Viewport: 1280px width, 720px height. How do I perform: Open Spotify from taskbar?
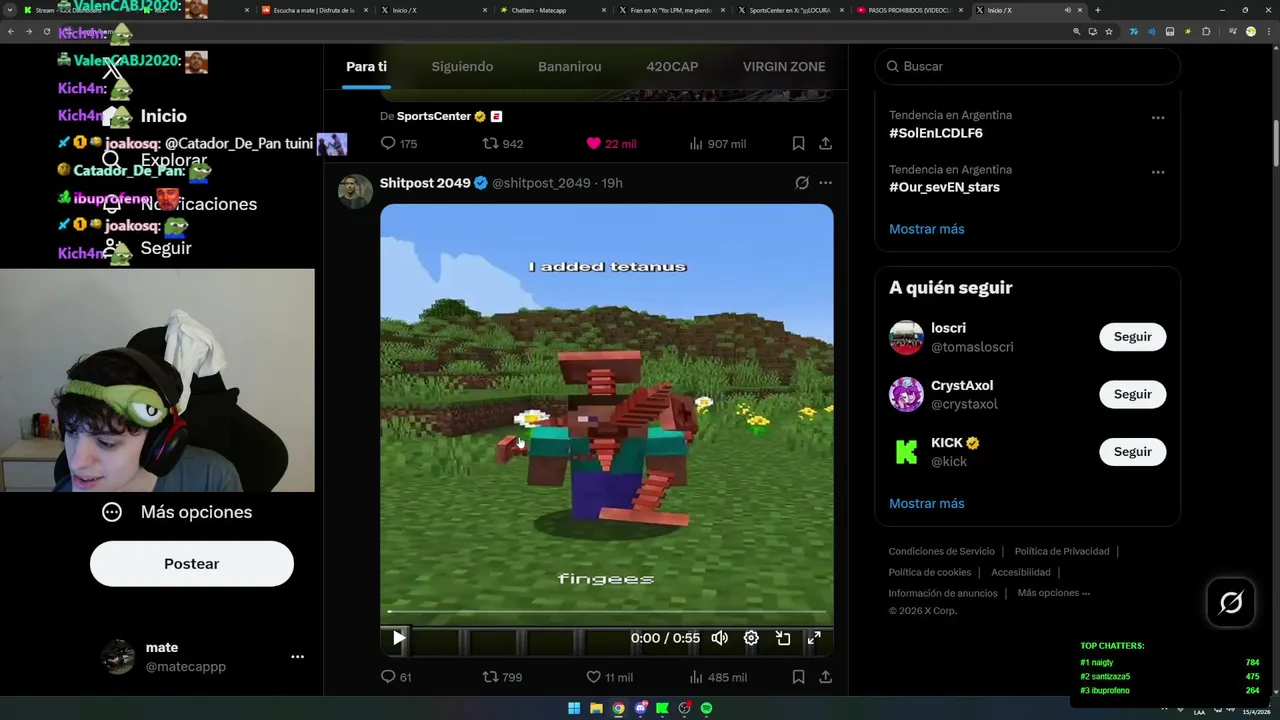[x=706, y=708]
